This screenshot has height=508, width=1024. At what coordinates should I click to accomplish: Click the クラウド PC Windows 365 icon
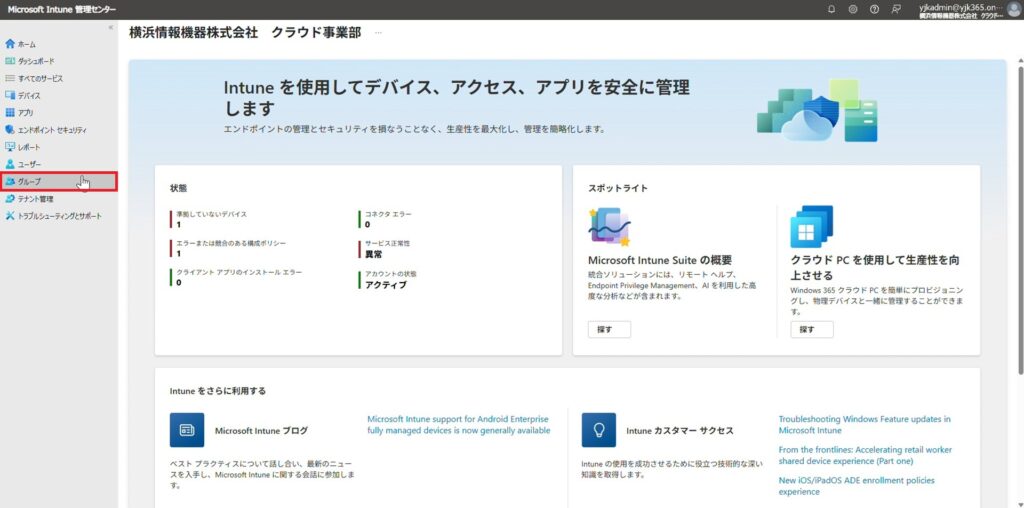point(811,227)
